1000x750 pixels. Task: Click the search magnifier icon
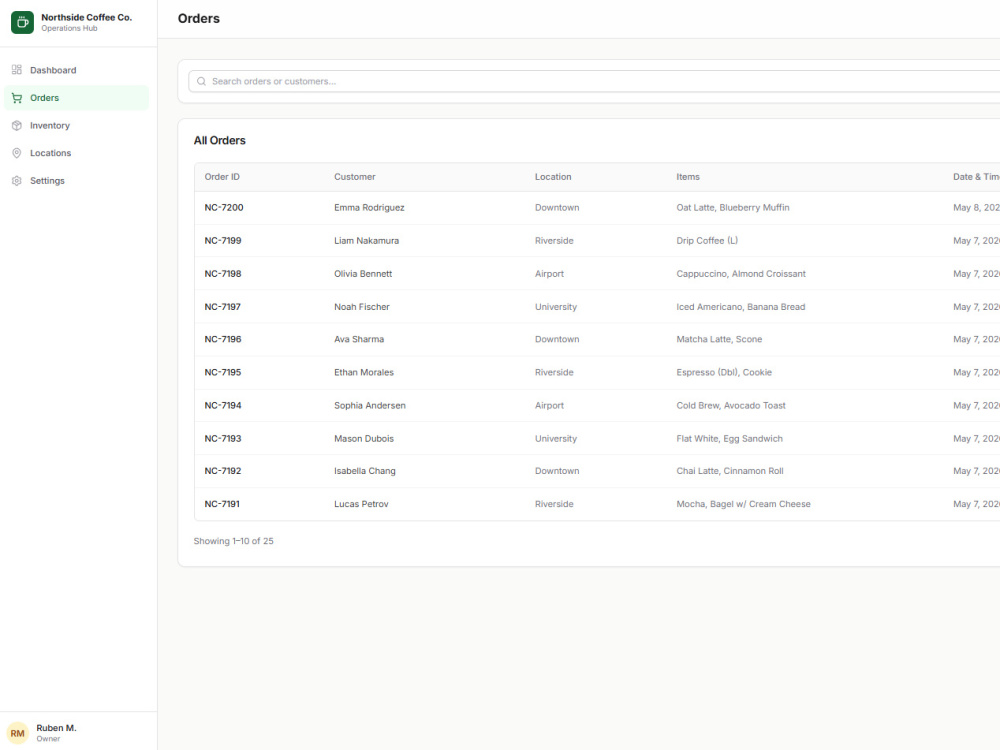[202, 81]
